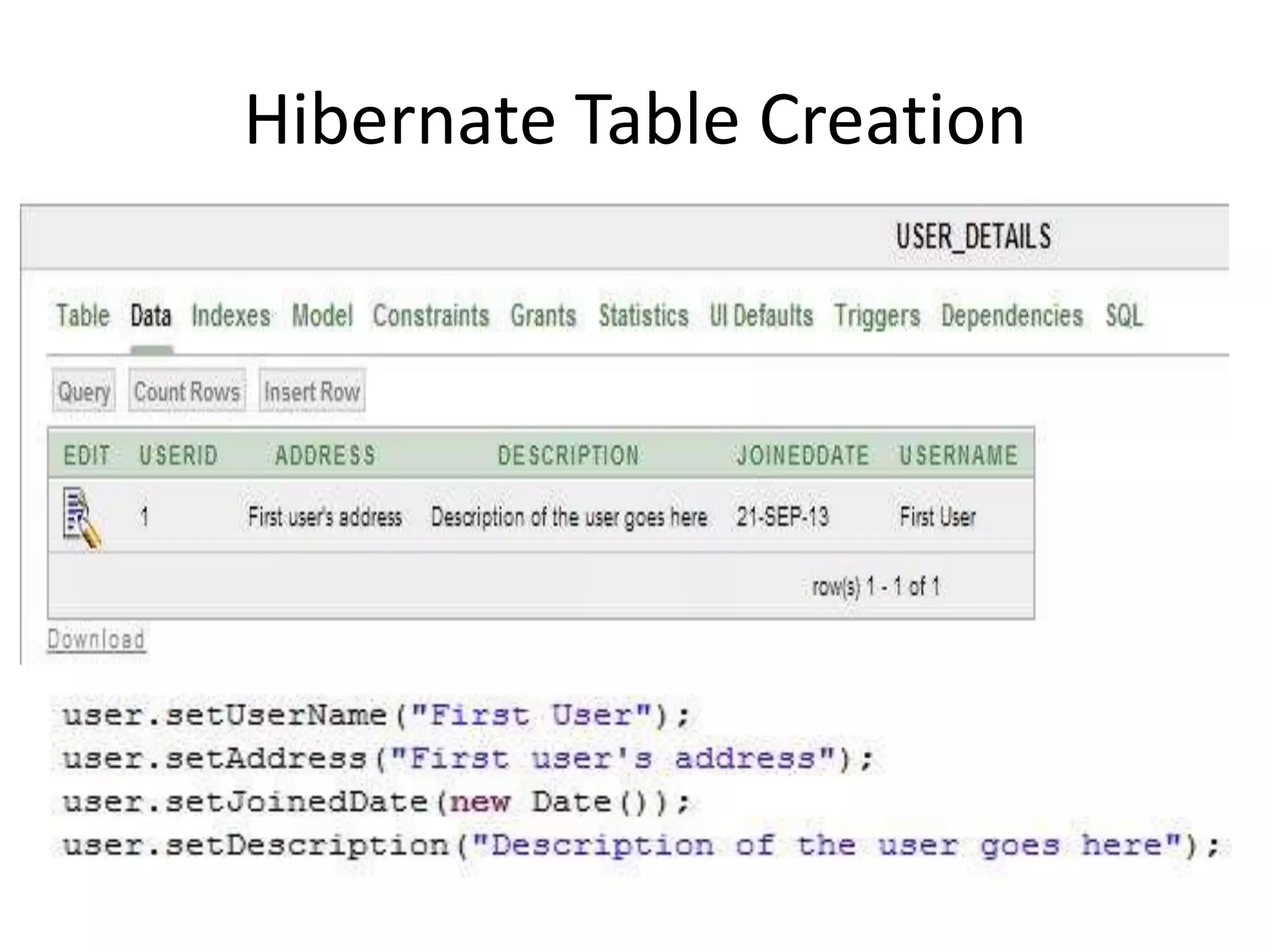Click the Hibernate Table Creation heading
This screenshot has height=952, width=1270.
click(635, 119)
